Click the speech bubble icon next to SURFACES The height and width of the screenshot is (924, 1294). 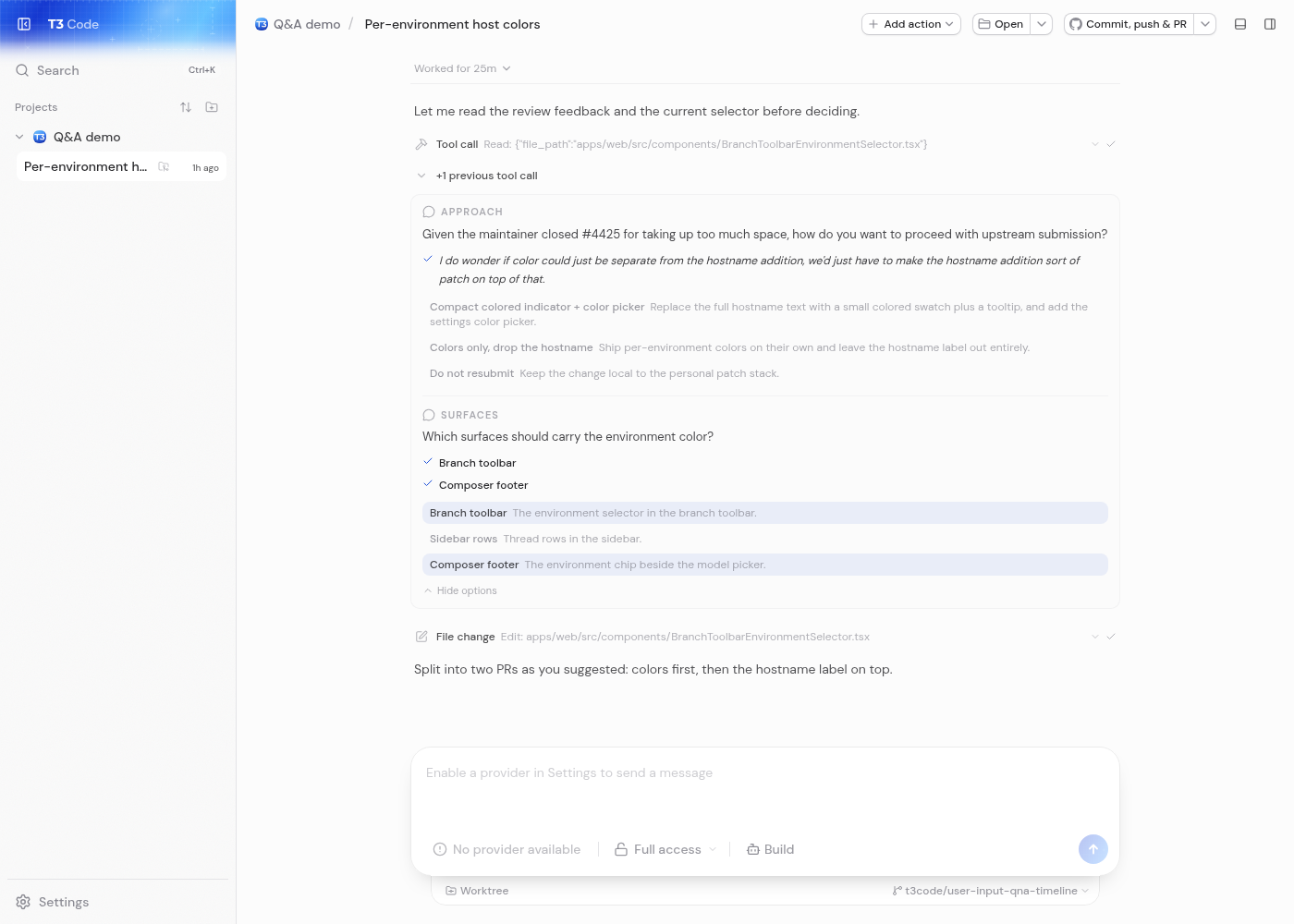point(429,415)
